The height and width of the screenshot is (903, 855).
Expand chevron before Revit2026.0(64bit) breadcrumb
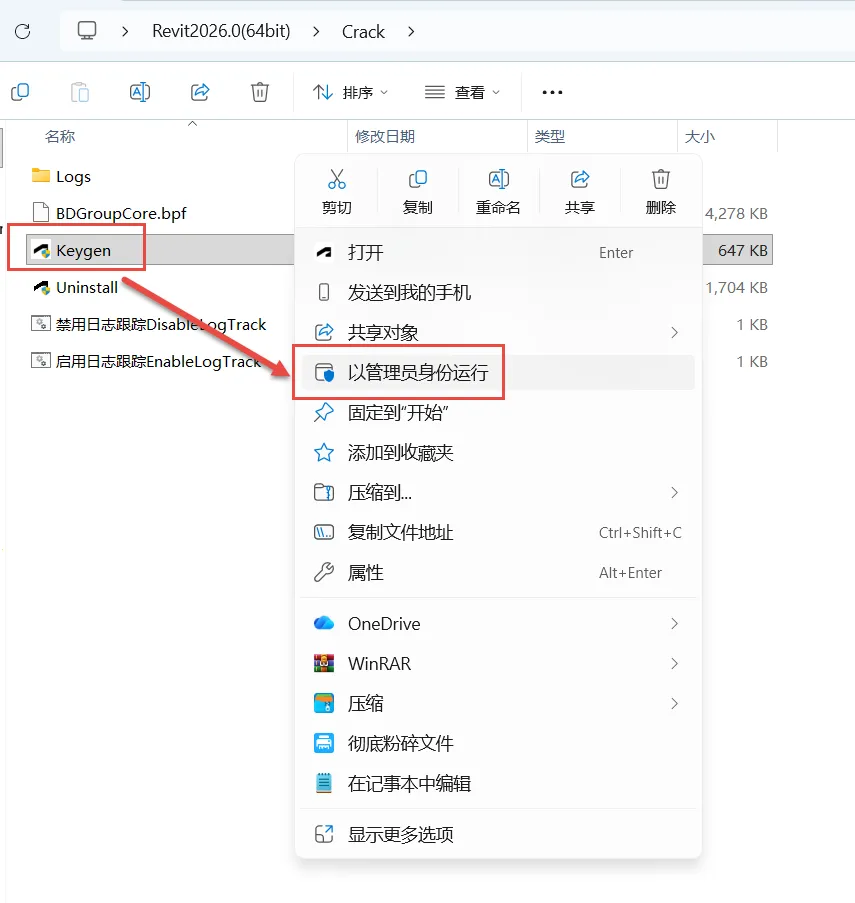pyautogui.click(x=125, y=31)
